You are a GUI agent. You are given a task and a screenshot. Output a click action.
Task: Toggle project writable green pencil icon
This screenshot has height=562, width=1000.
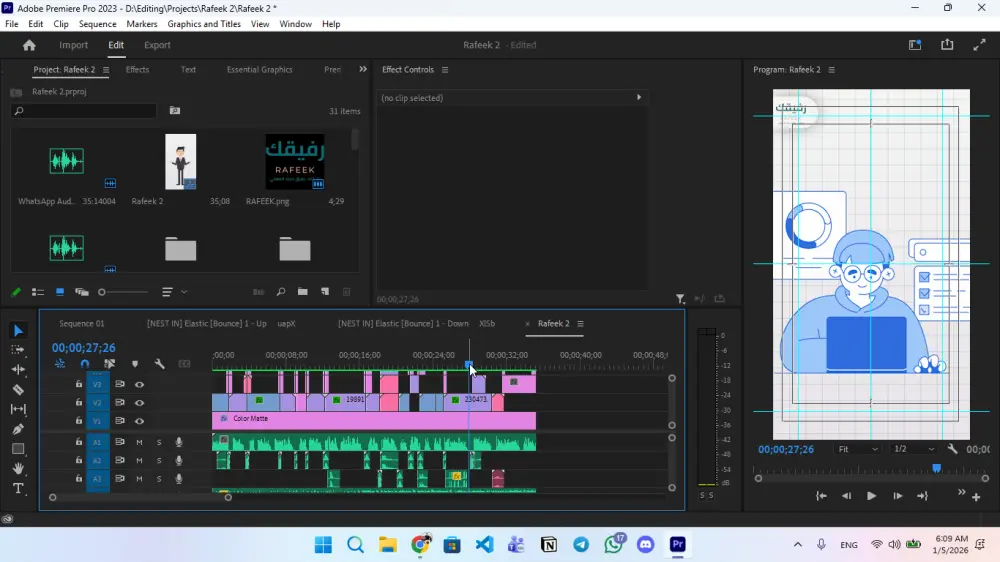click(16, 292)
